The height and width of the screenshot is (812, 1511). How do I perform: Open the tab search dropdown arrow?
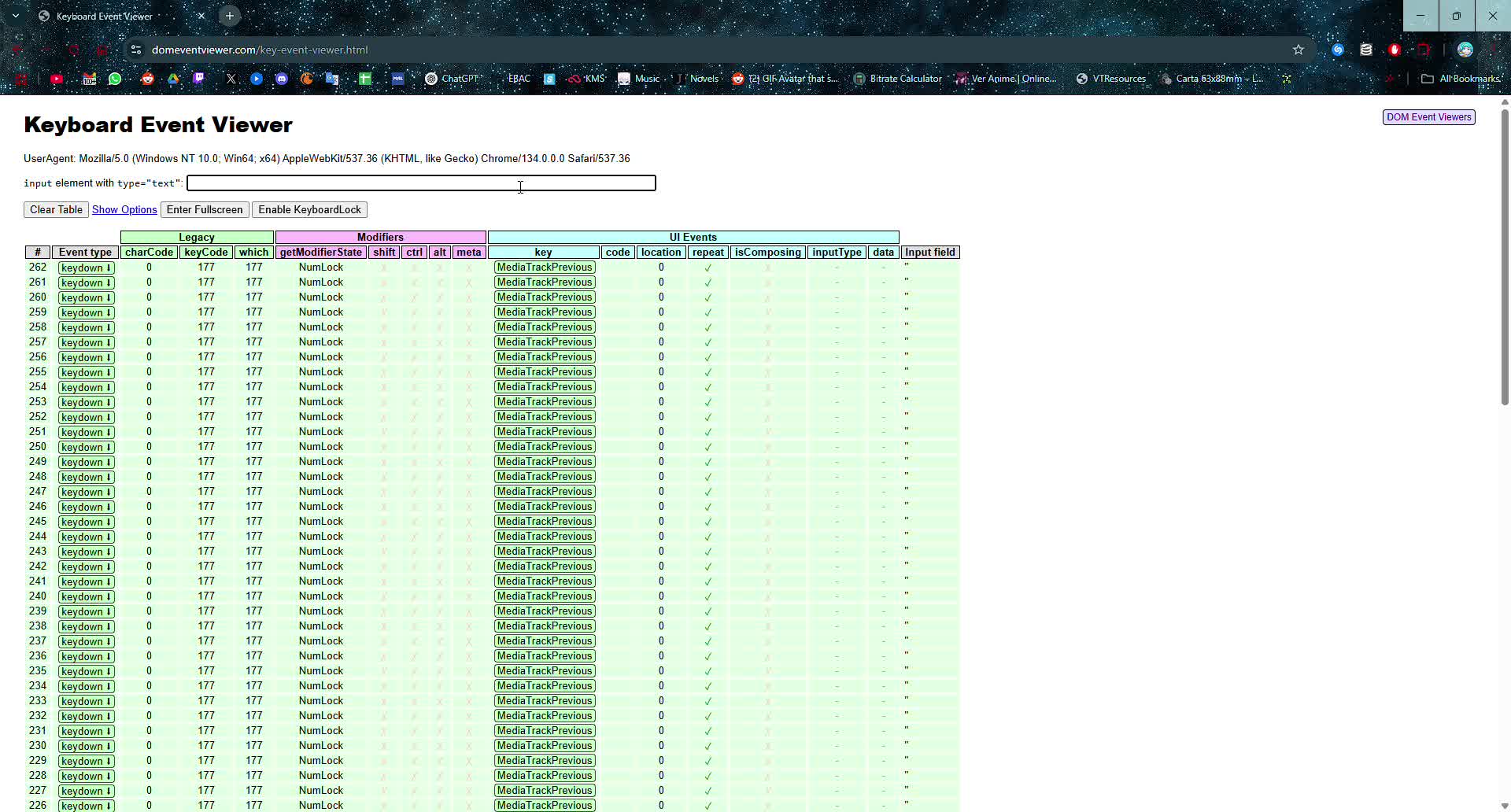click(x=15, y=16)
